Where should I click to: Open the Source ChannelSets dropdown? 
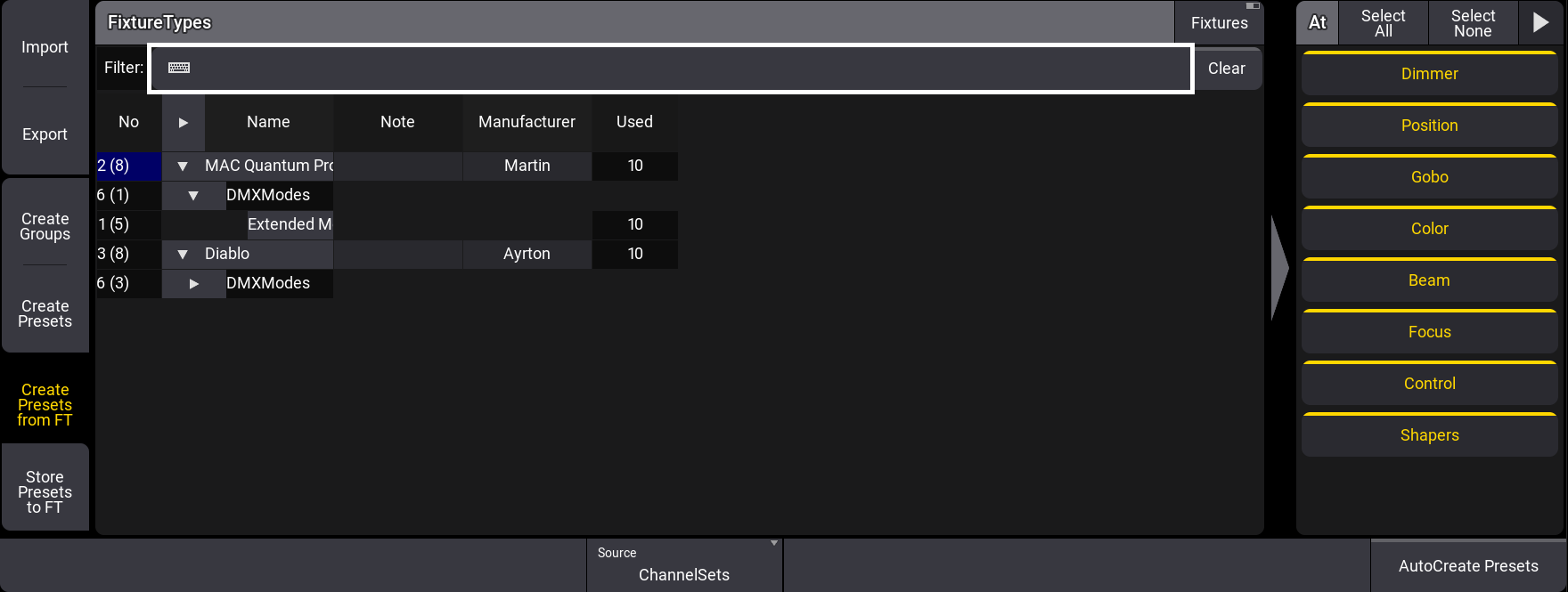click(684, 565)
